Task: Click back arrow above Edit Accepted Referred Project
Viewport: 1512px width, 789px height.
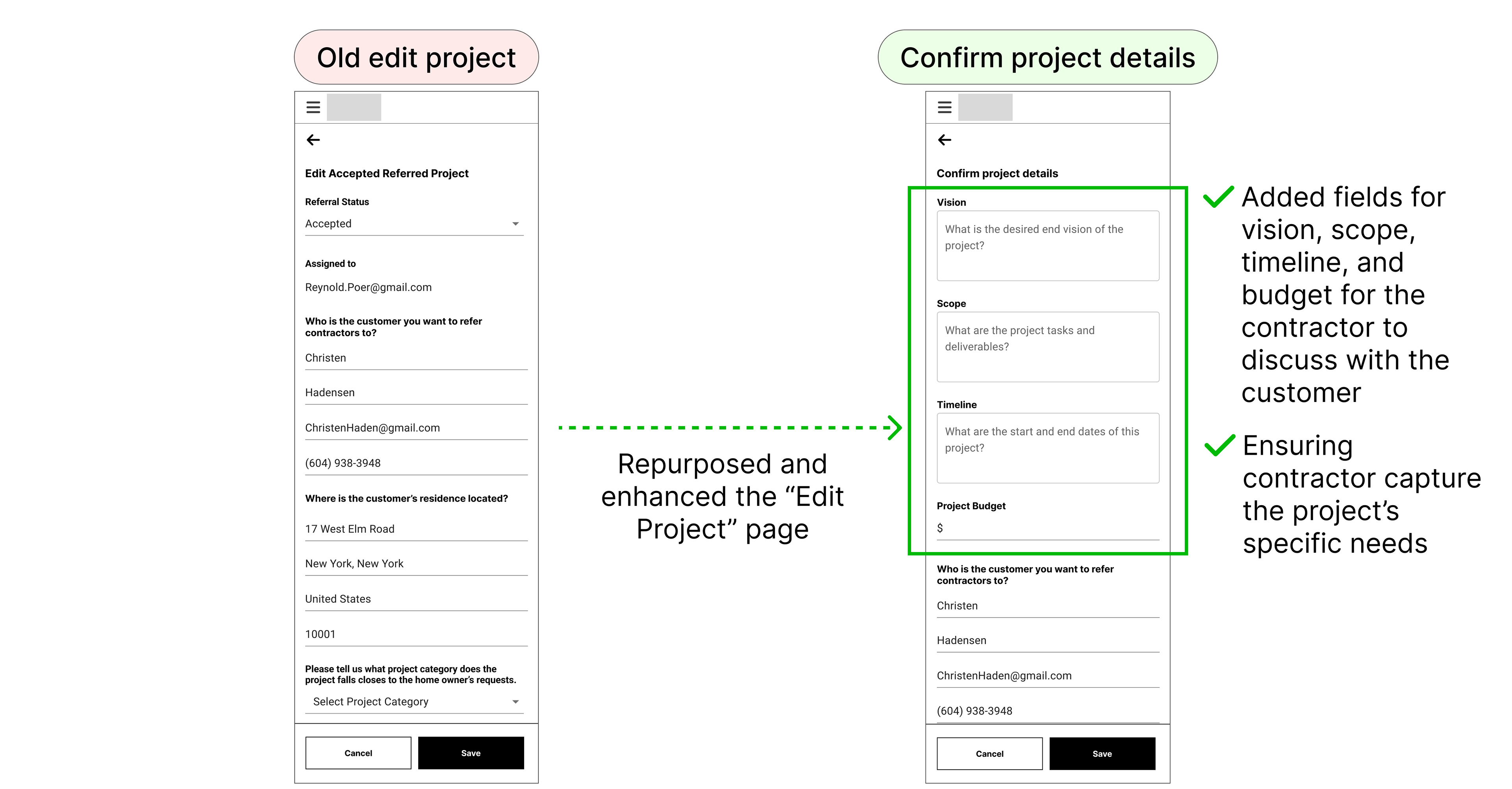Action: click(x=313, y=140)
